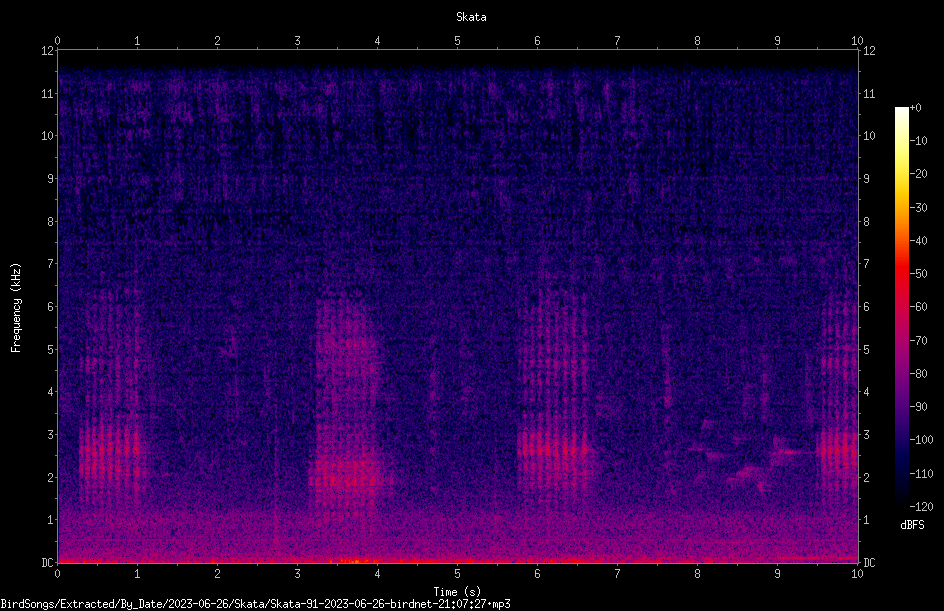Click the "Time (s)" axis label
The width and height of the screenshot is (944, 611).
(457, 592)
